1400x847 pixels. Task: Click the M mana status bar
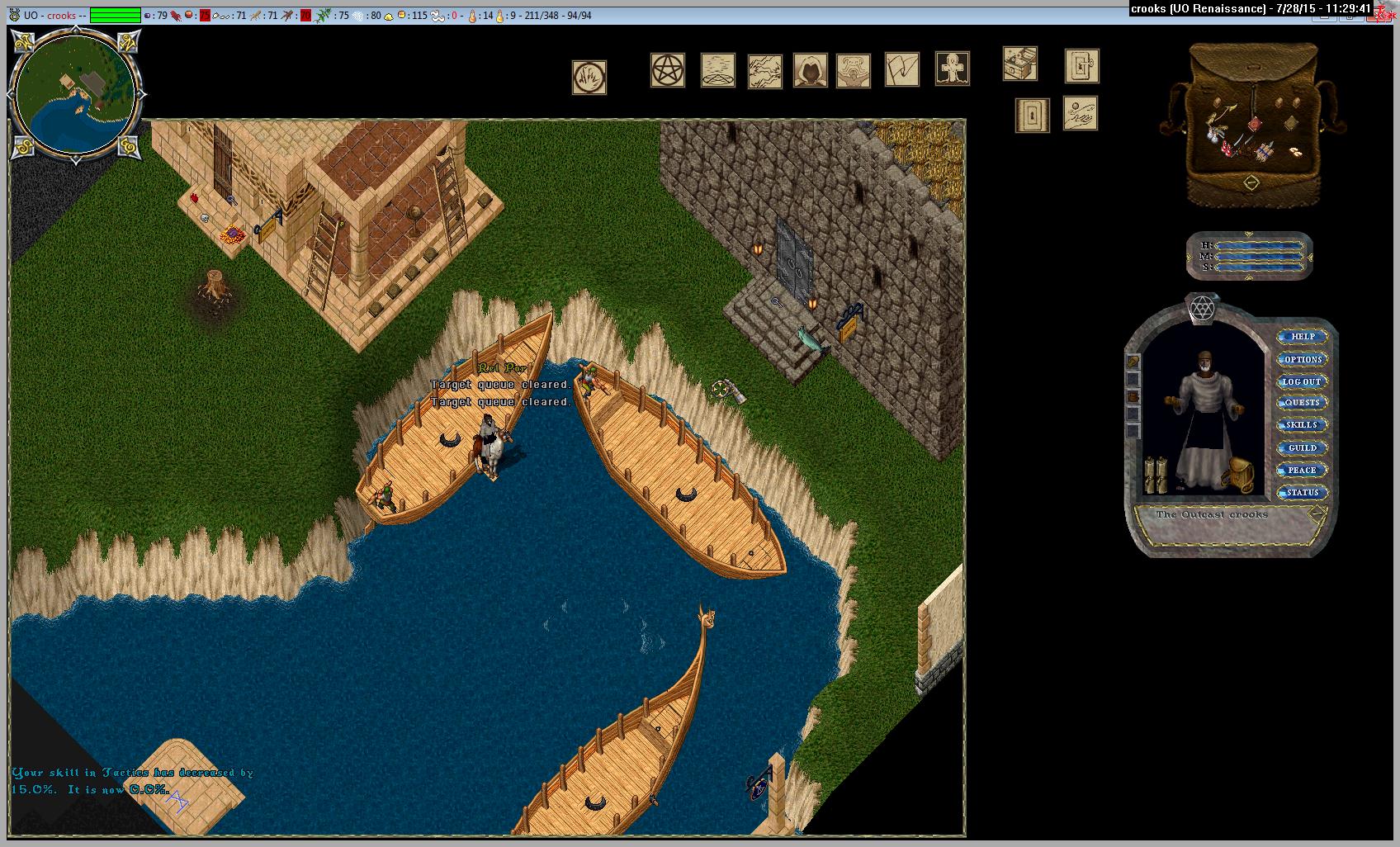[1260, 256]
